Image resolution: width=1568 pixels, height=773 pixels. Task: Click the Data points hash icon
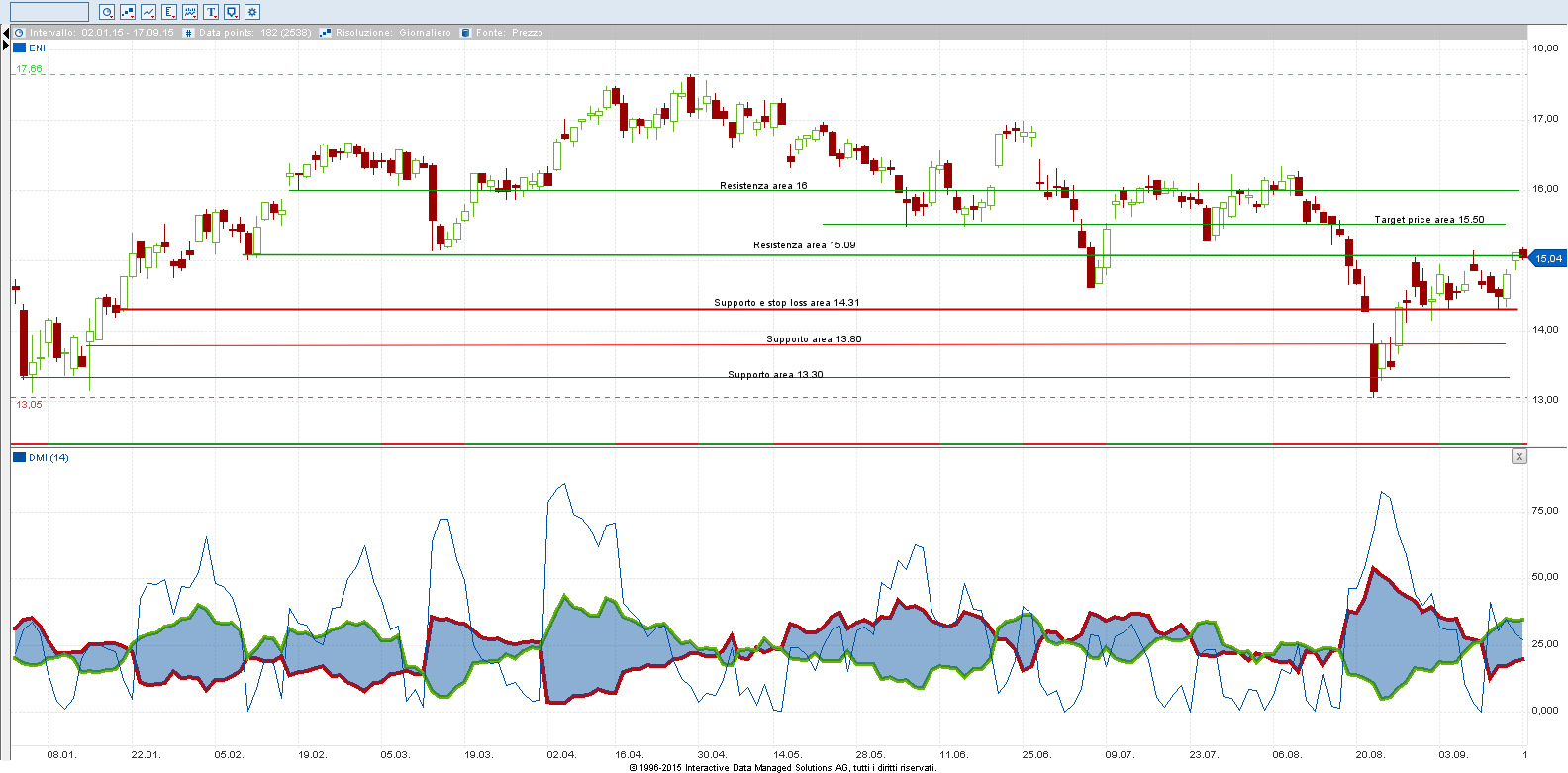189,33
